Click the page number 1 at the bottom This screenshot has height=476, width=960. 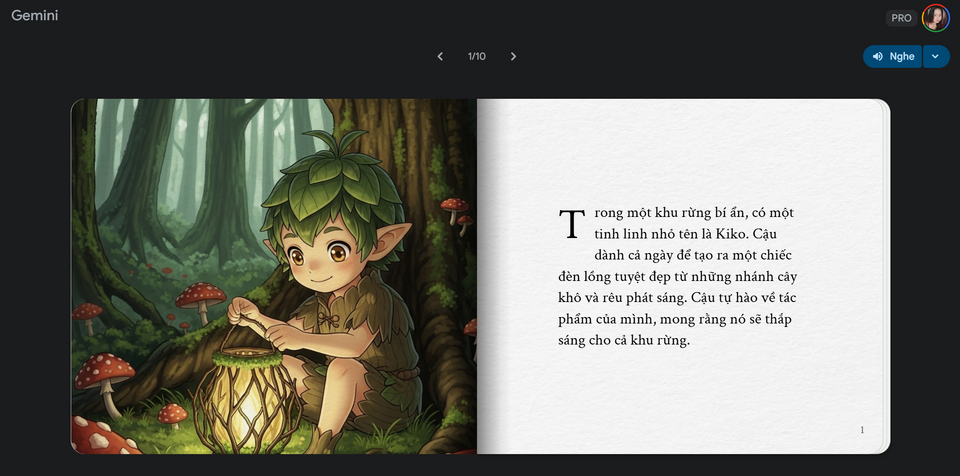point(862,430)
